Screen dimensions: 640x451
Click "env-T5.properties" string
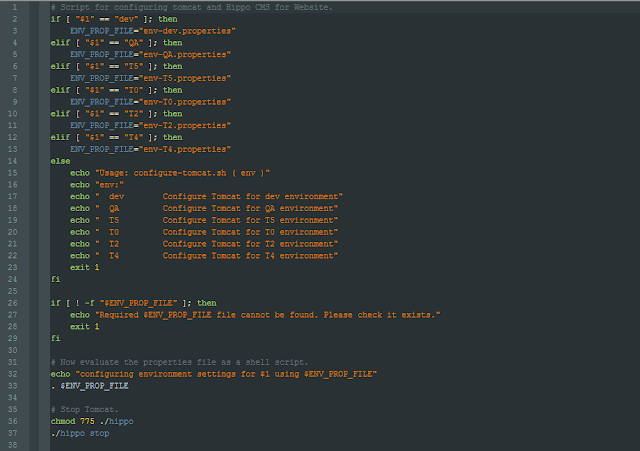[x=185, y=78]
